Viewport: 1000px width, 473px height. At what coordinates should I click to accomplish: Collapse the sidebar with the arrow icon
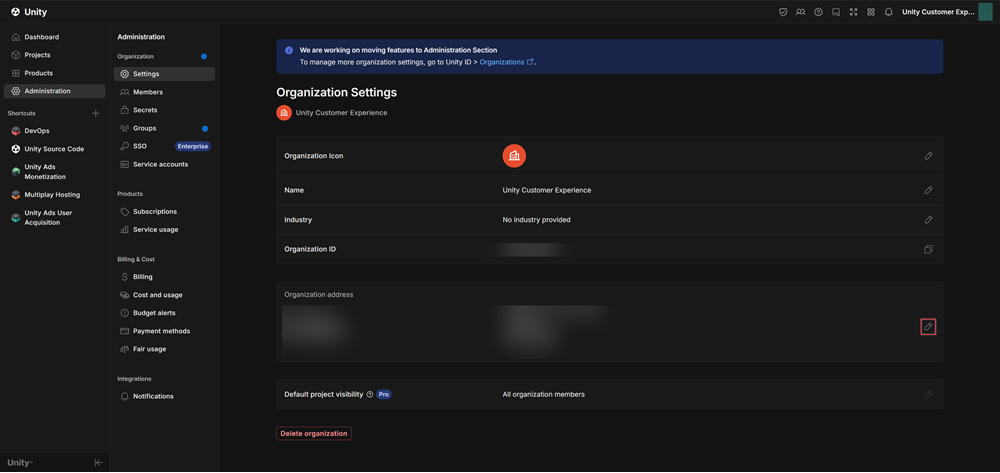pos(98,463)
